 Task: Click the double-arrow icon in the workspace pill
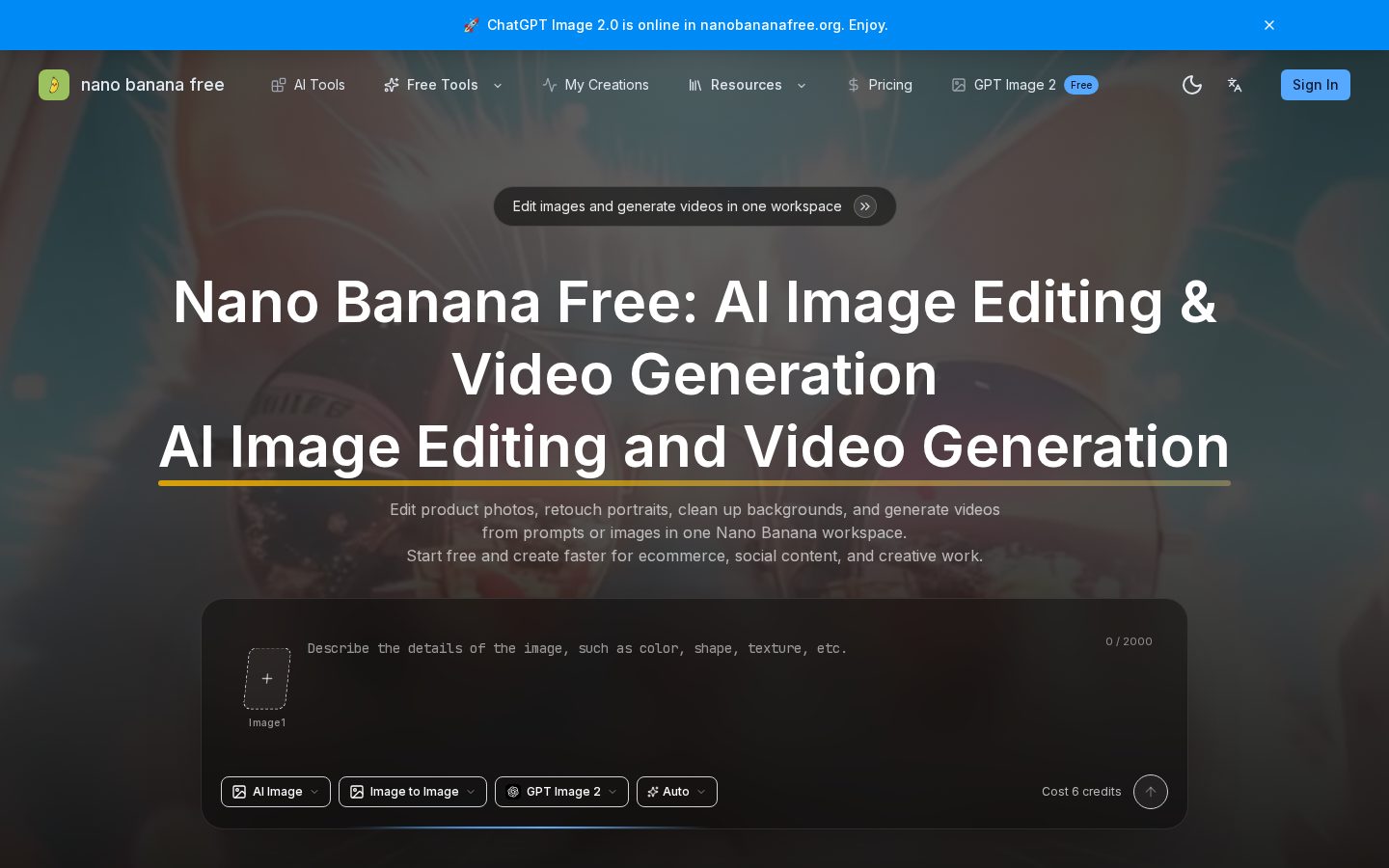coord(865,206)
